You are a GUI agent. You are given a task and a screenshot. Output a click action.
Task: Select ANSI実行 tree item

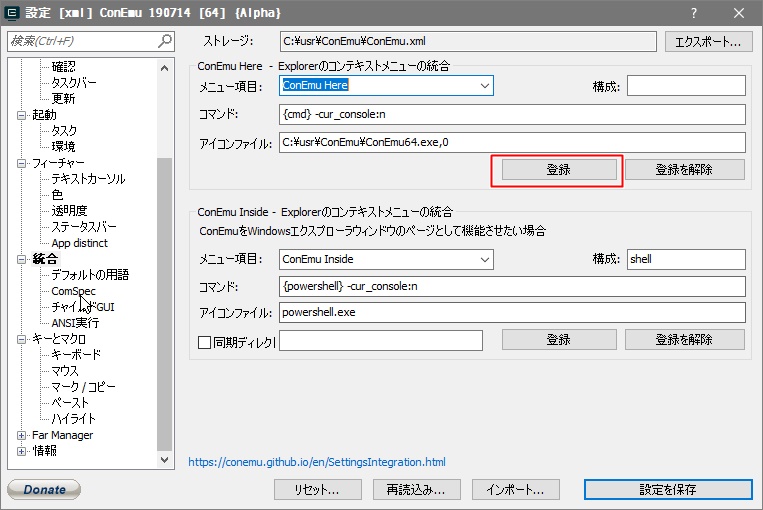[x=75, y=323]
